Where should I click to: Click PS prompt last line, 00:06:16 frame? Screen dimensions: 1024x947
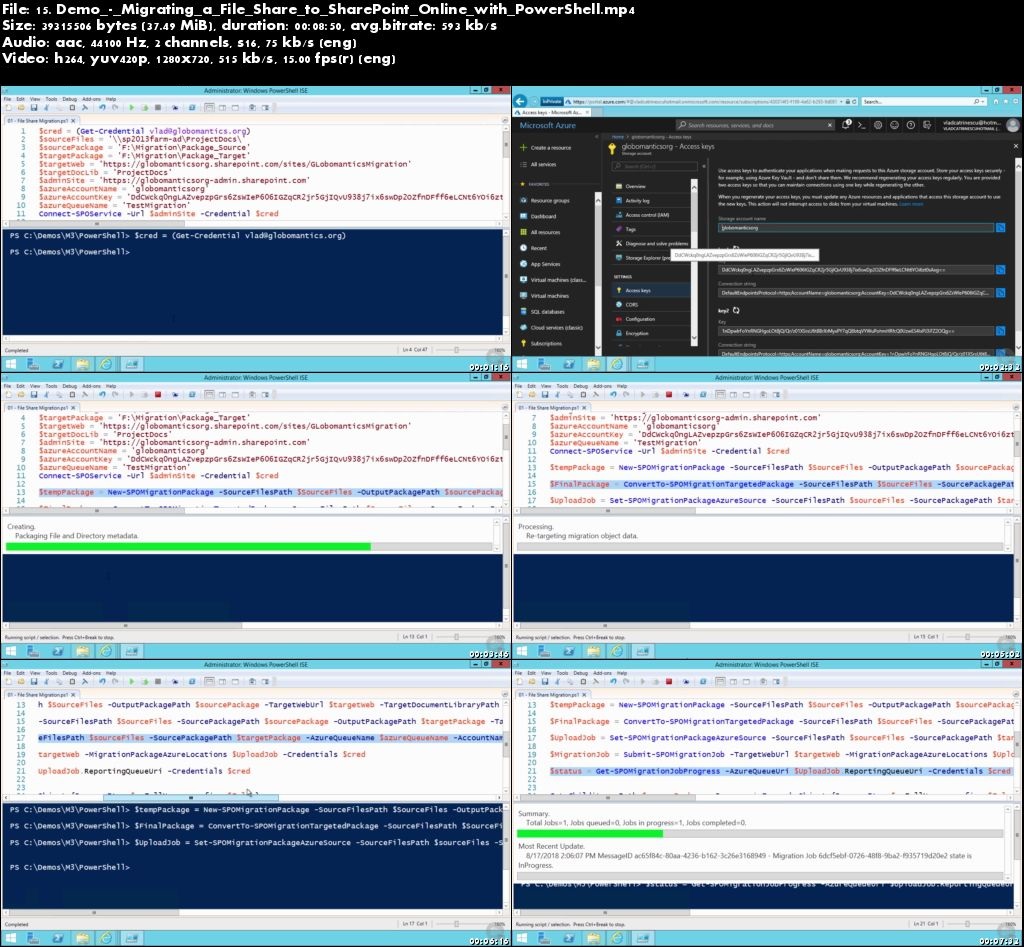[70, 867]
